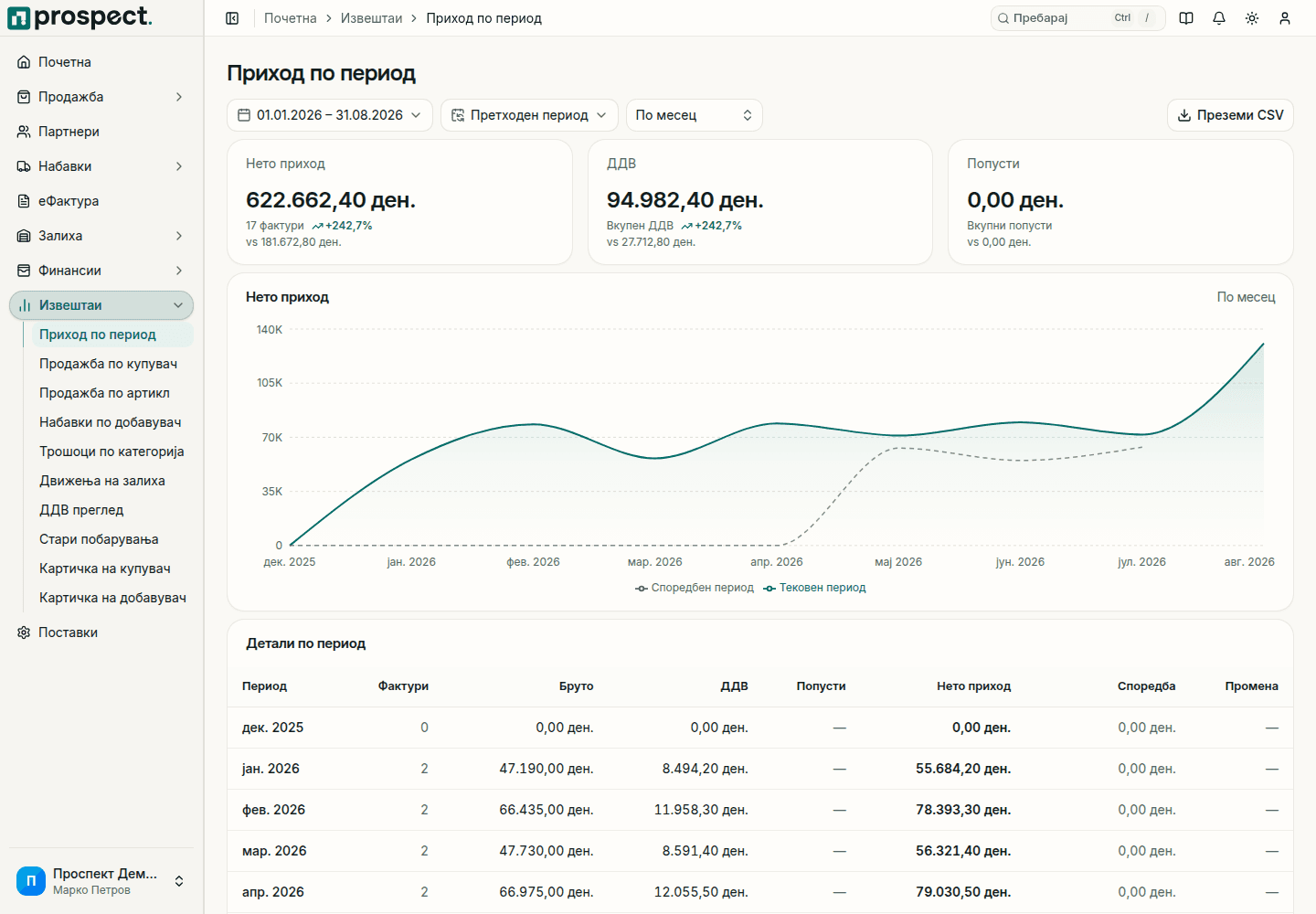Expand the Залиха sidebar section
The width and height of the screenshot is (1316, 914).
click(101, 236)
